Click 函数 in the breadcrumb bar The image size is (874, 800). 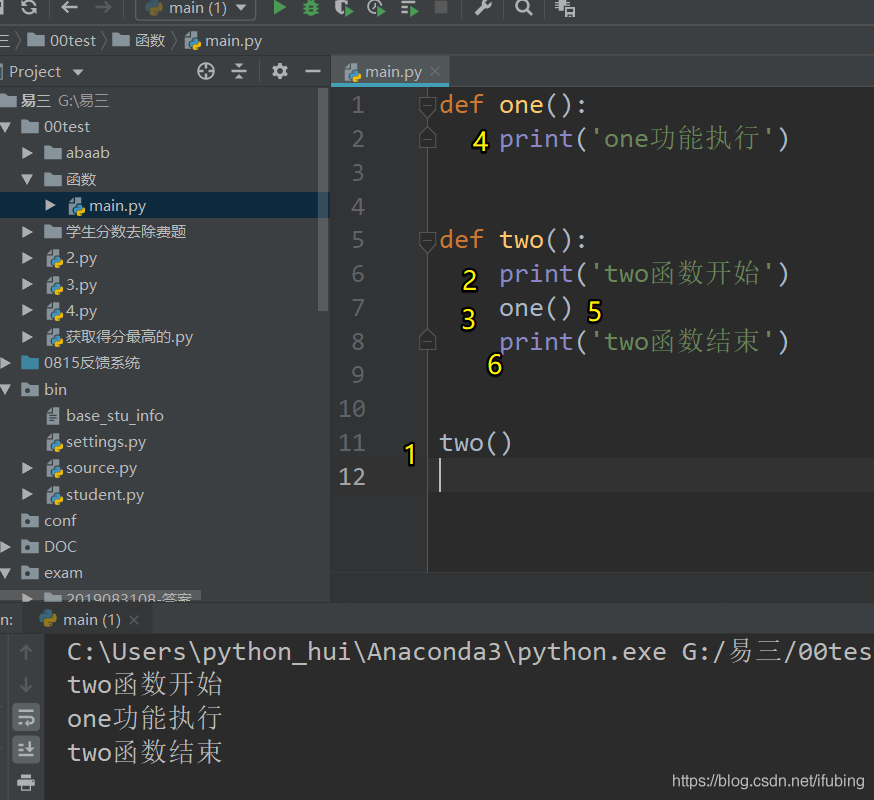139,41
